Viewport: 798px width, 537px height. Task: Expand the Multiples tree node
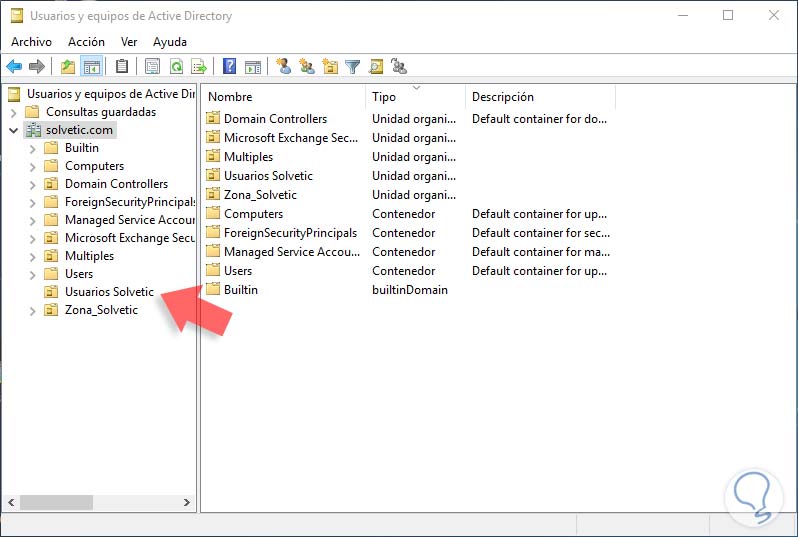(33, 257)
